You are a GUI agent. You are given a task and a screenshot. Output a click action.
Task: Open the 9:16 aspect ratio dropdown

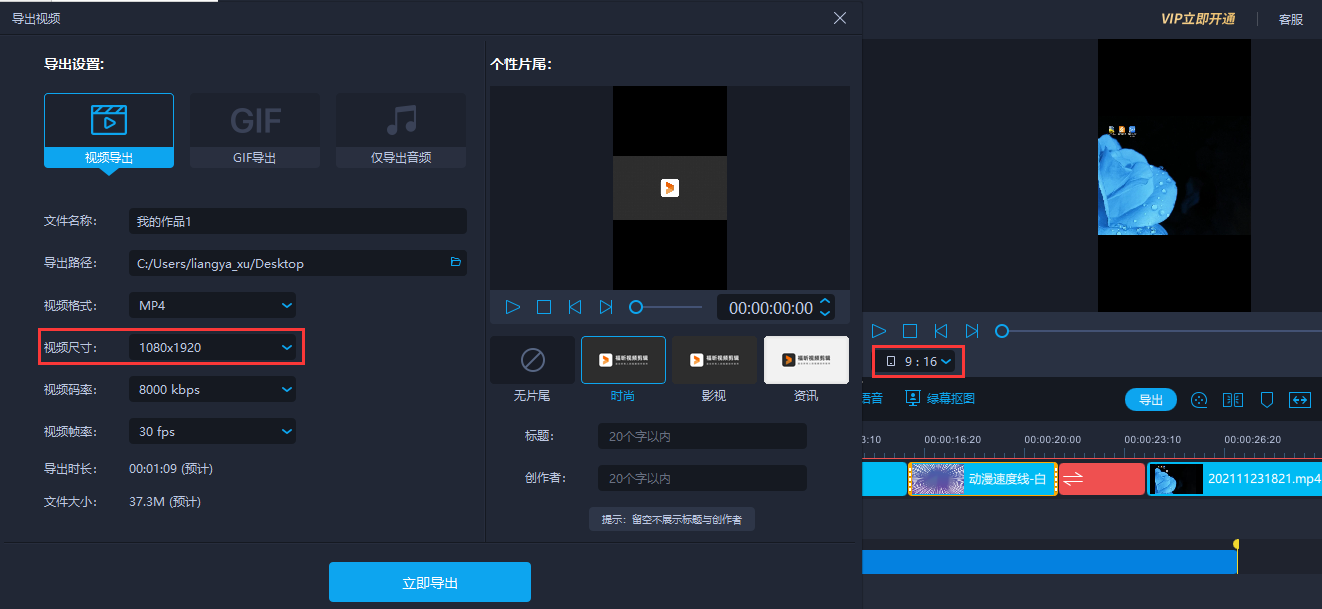[918, 361]
